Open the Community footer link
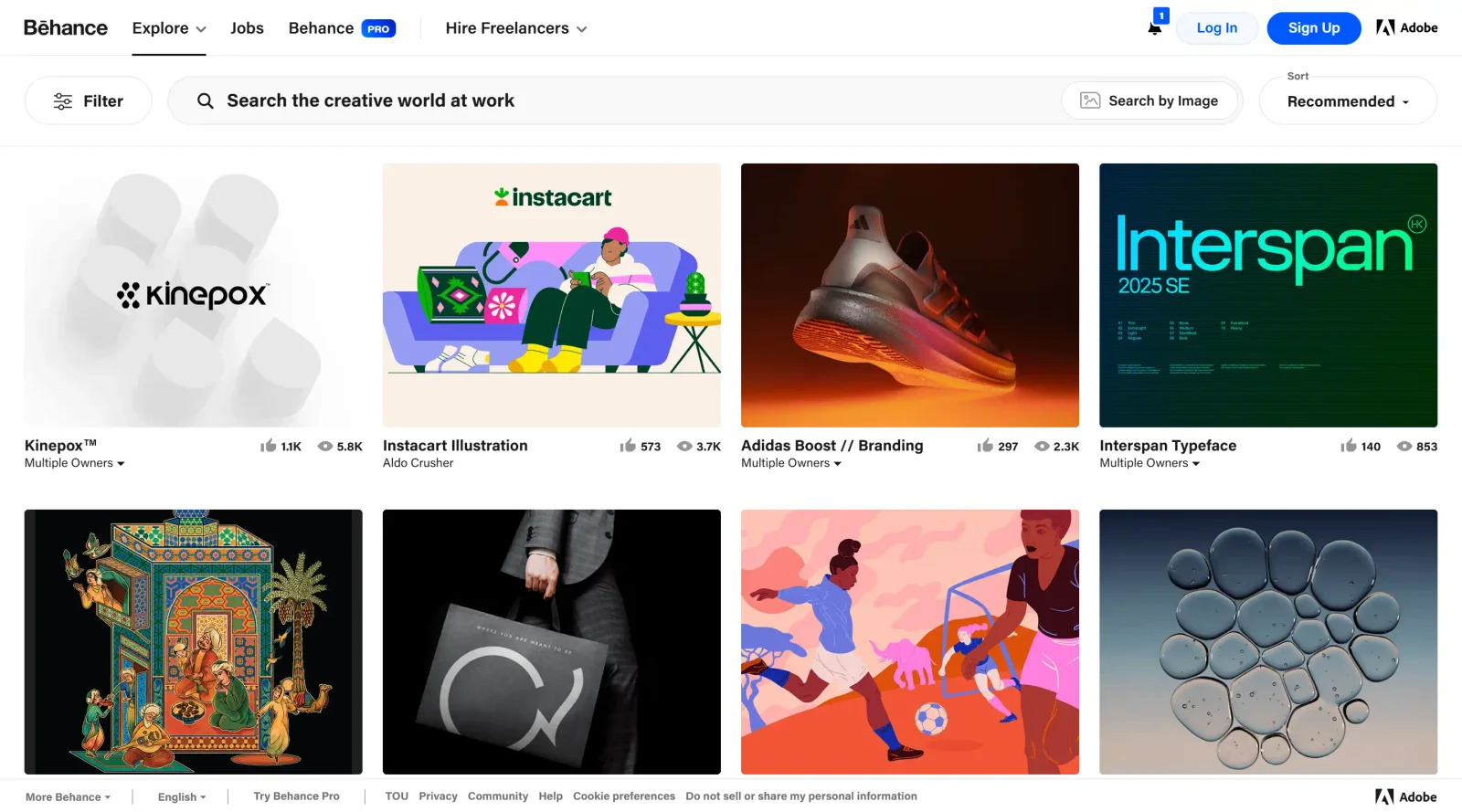Image resolution: width=1462 pixels, height=812 pixels. pyautogui.click(x=498, y=796)
